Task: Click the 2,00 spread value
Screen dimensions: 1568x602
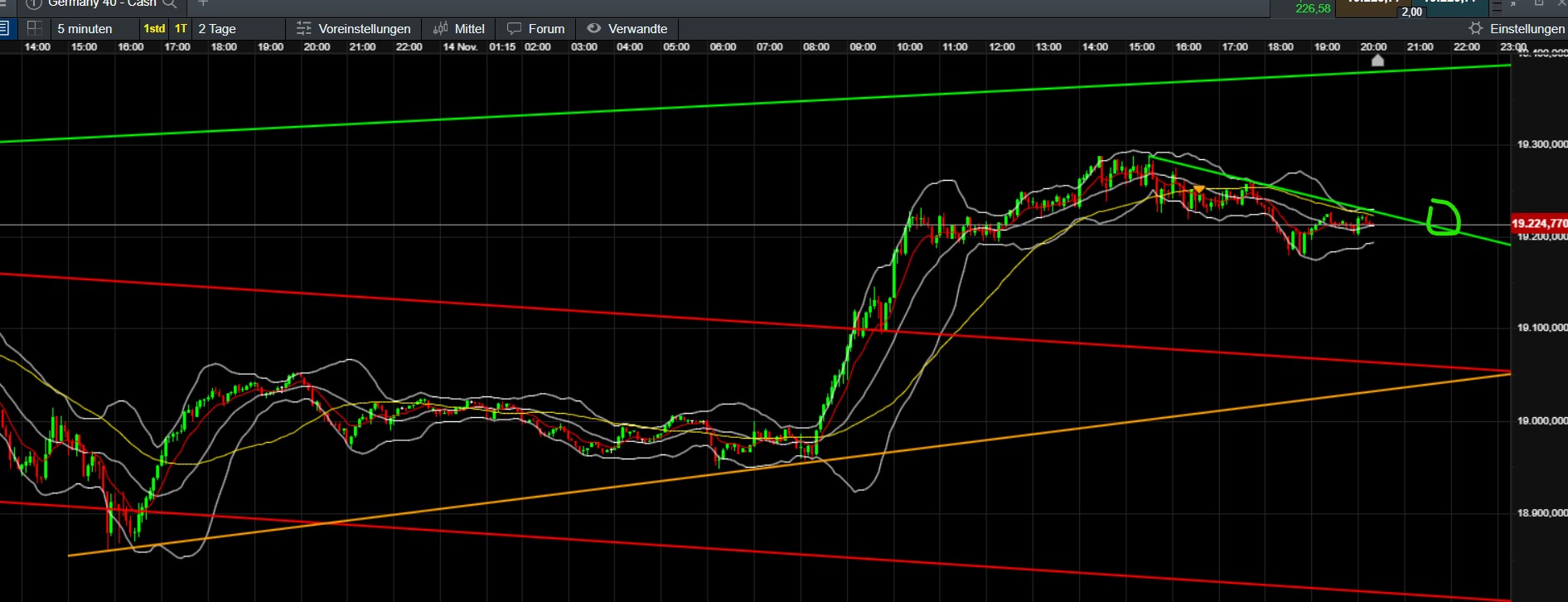Action: 1412,12
